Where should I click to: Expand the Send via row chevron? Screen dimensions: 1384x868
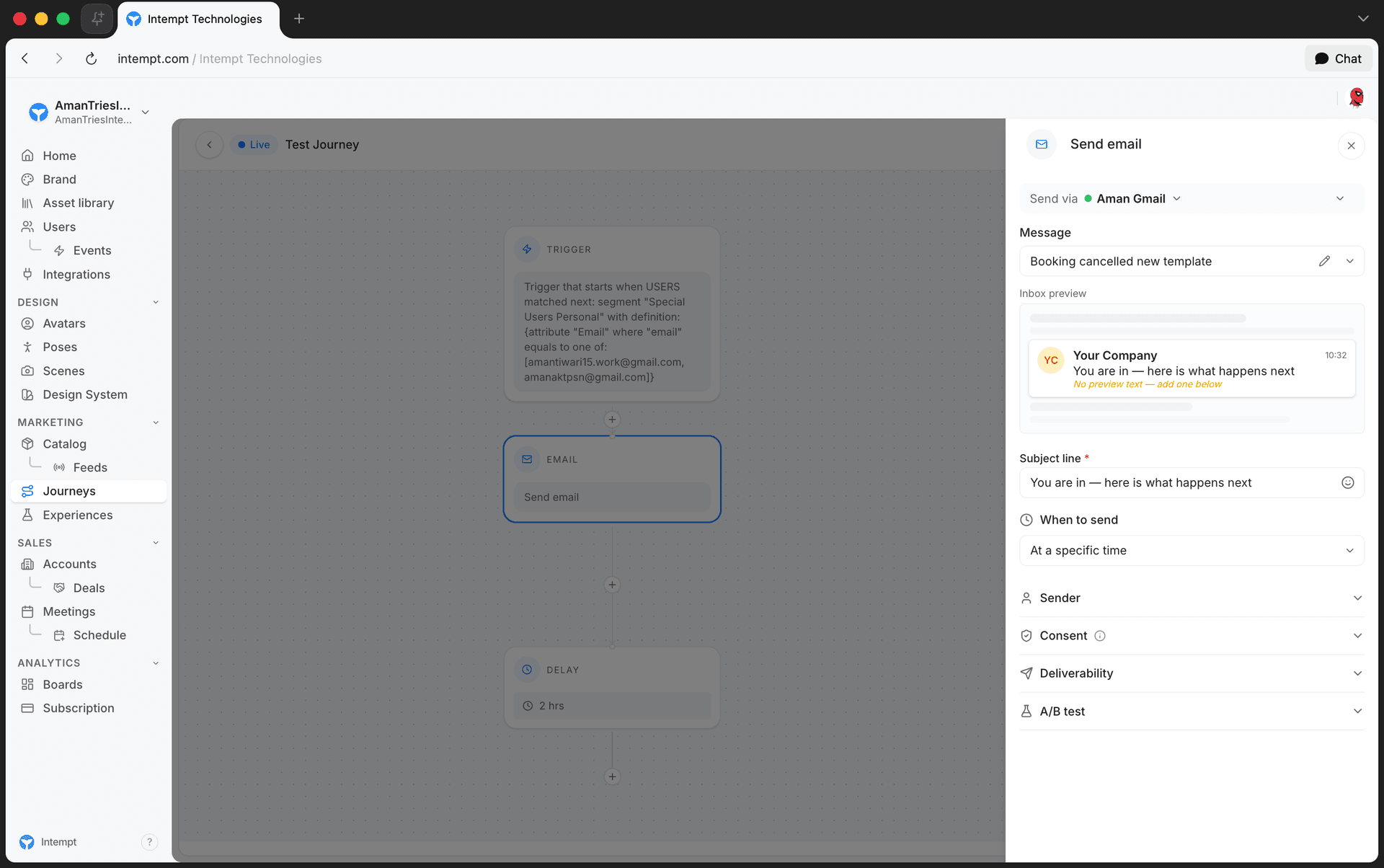1340,199
